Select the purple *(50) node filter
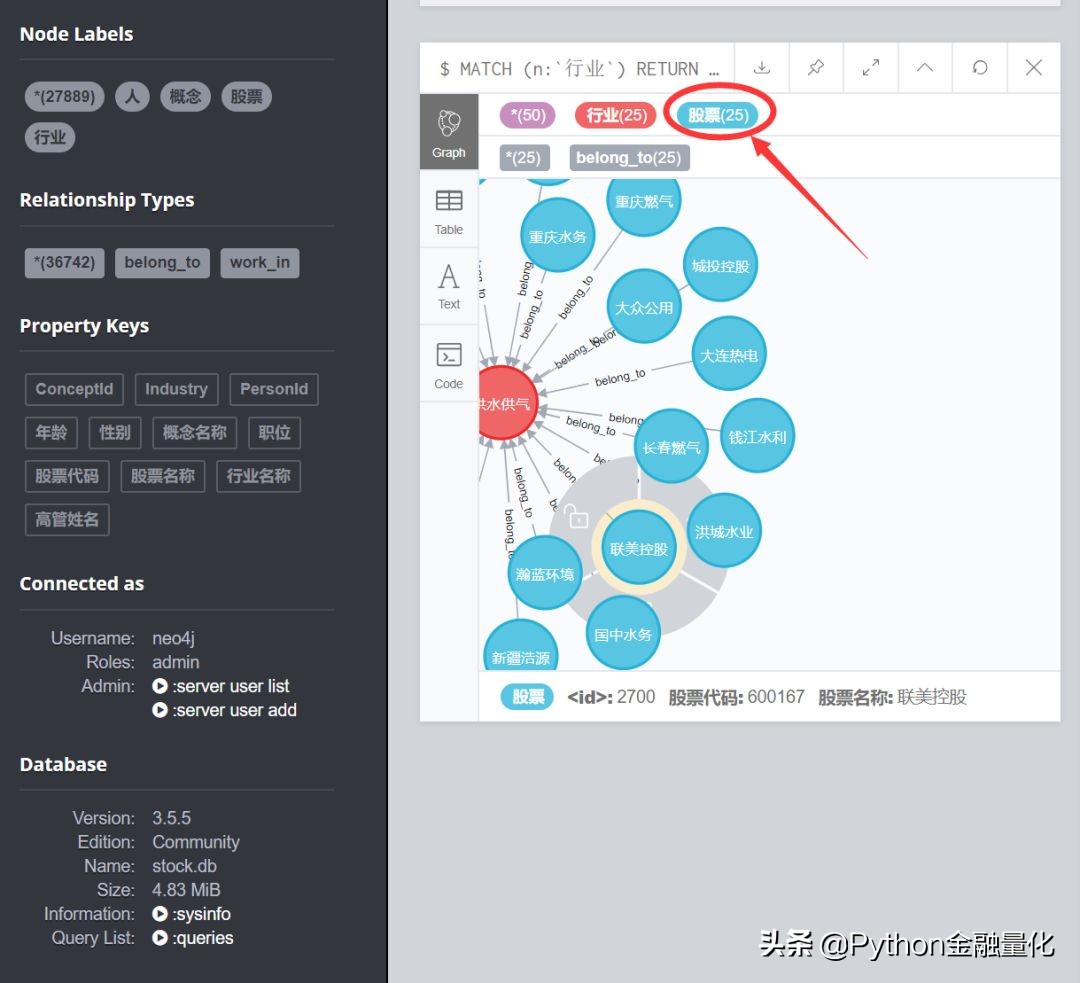The image size is (1080, 983). coord(527,115)
